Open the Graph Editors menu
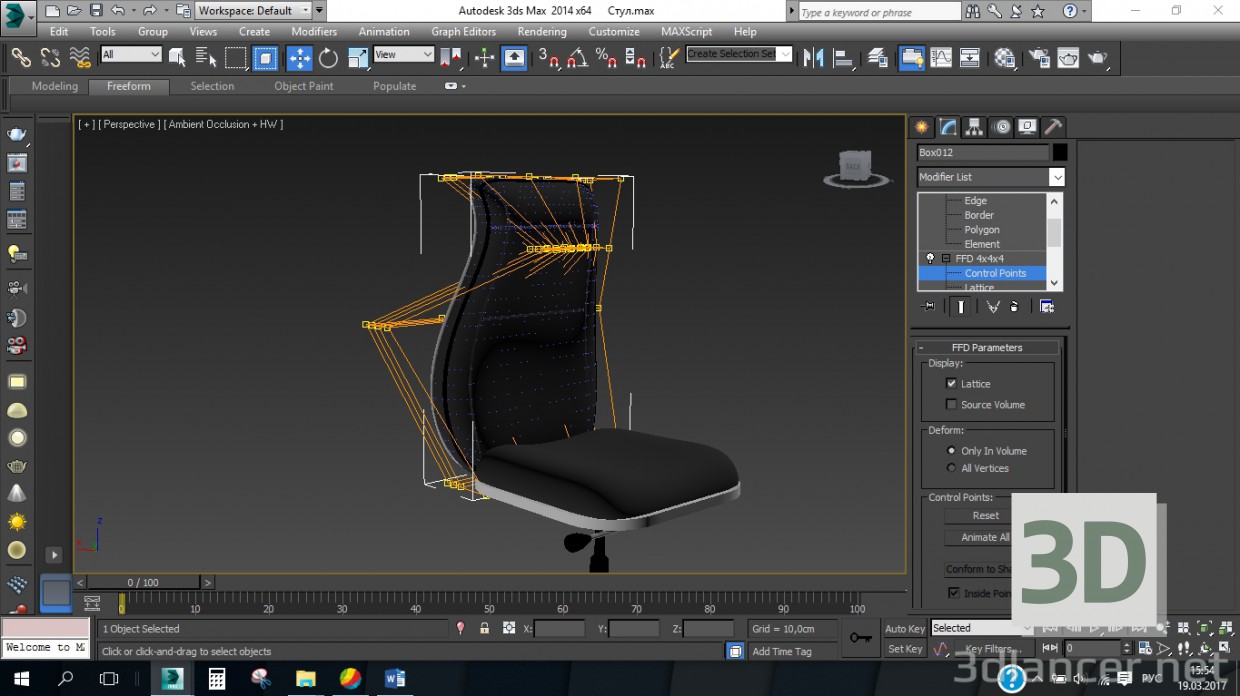This screenshot has height=696, width=1240. pos(463,32)
